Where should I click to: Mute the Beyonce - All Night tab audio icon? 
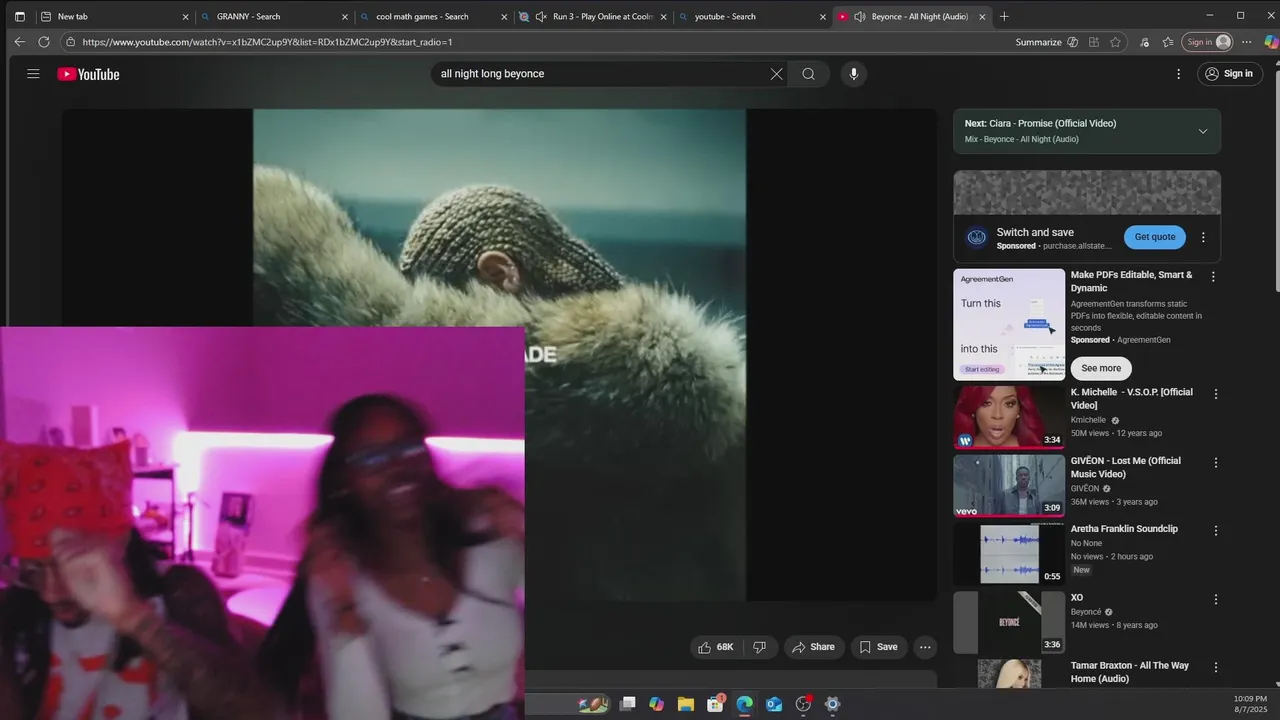coord(860,16)
